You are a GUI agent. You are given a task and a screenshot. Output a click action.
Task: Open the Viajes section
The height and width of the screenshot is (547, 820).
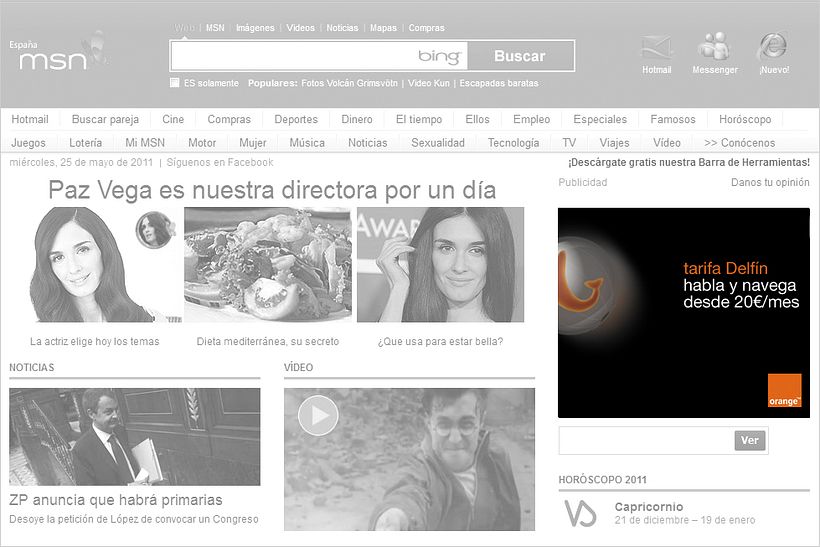[614, 143]
